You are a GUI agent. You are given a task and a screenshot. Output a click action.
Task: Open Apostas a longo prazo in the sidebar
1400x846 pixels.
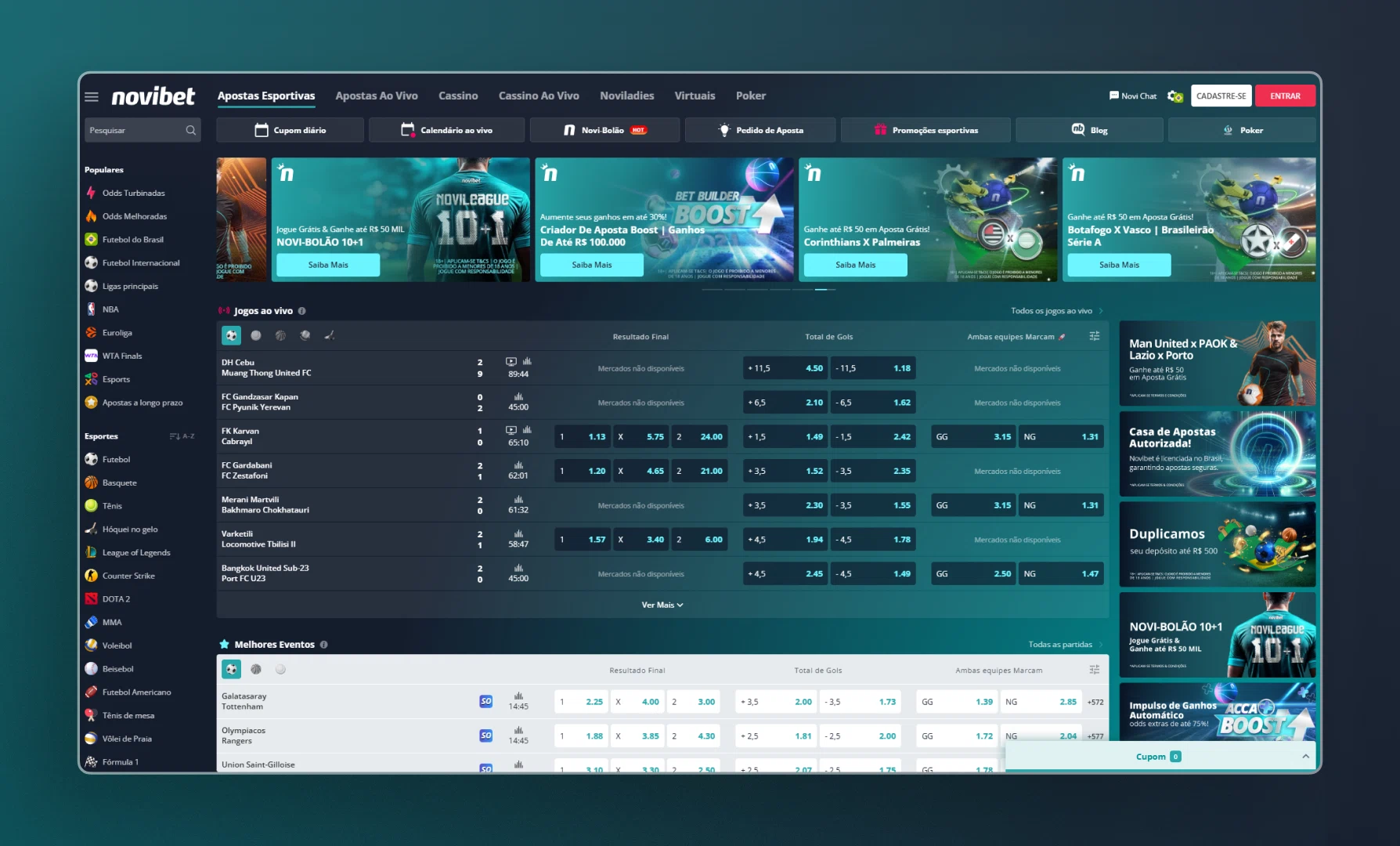134,403
